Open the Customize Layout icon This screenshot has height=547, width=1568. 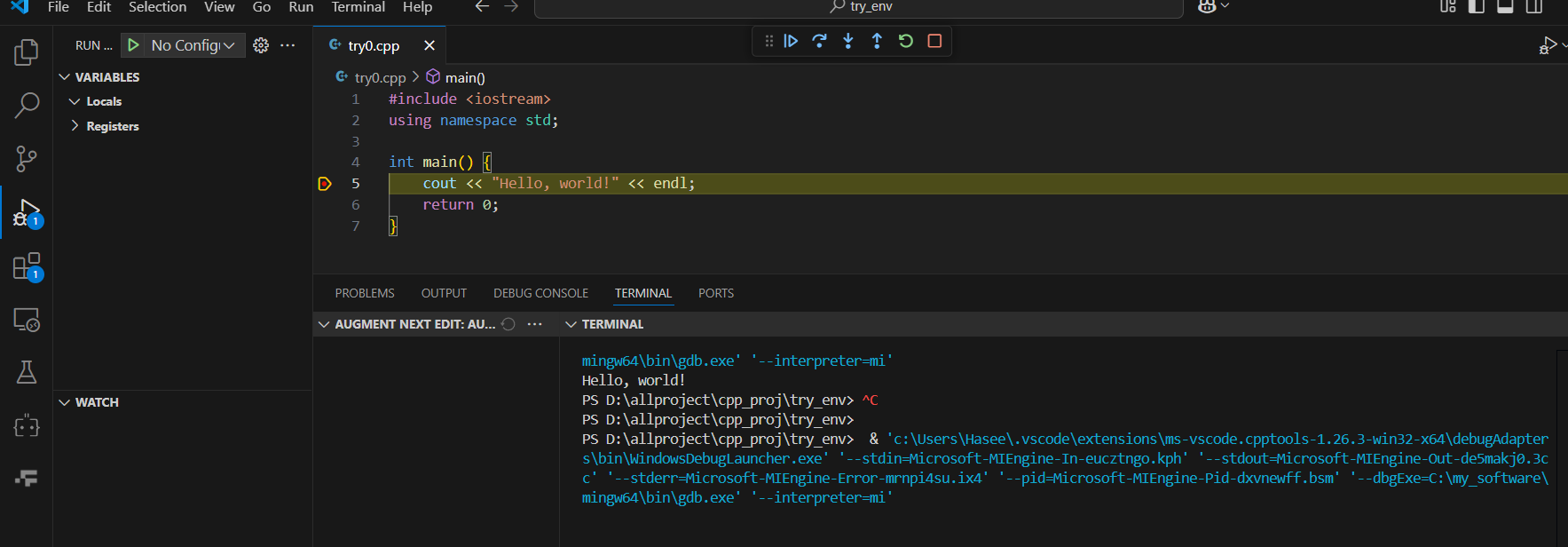pyautogui.click(x=1448, y=6)
